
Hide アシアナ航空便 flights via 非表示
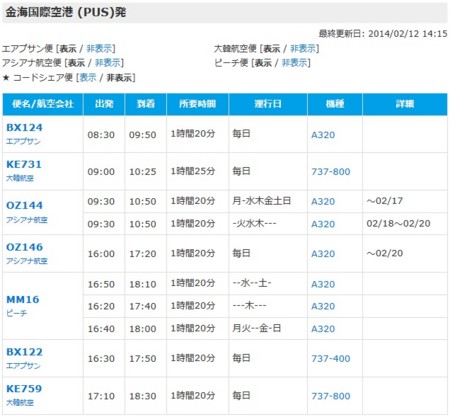(x=108, y=63)
